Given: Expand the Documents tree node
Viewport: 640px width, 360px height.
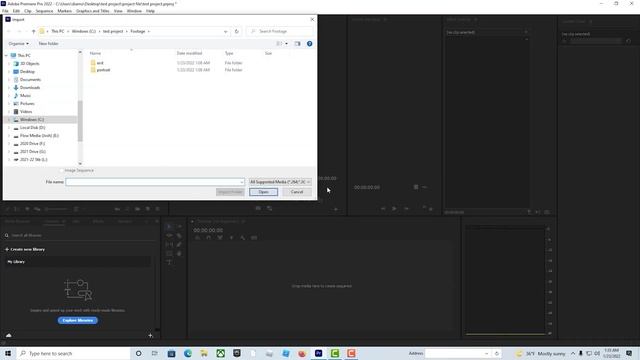Looking at the screenshot, I should point(9,80).
